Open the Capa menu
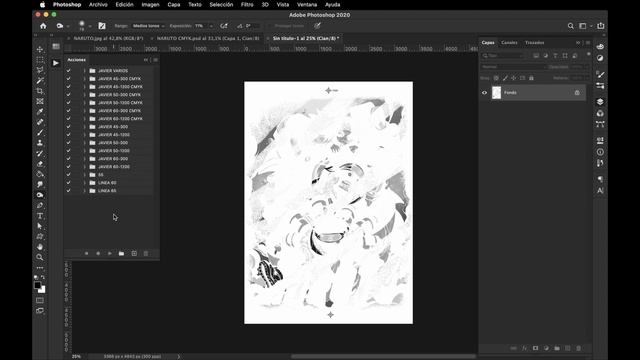 point(173,4)
